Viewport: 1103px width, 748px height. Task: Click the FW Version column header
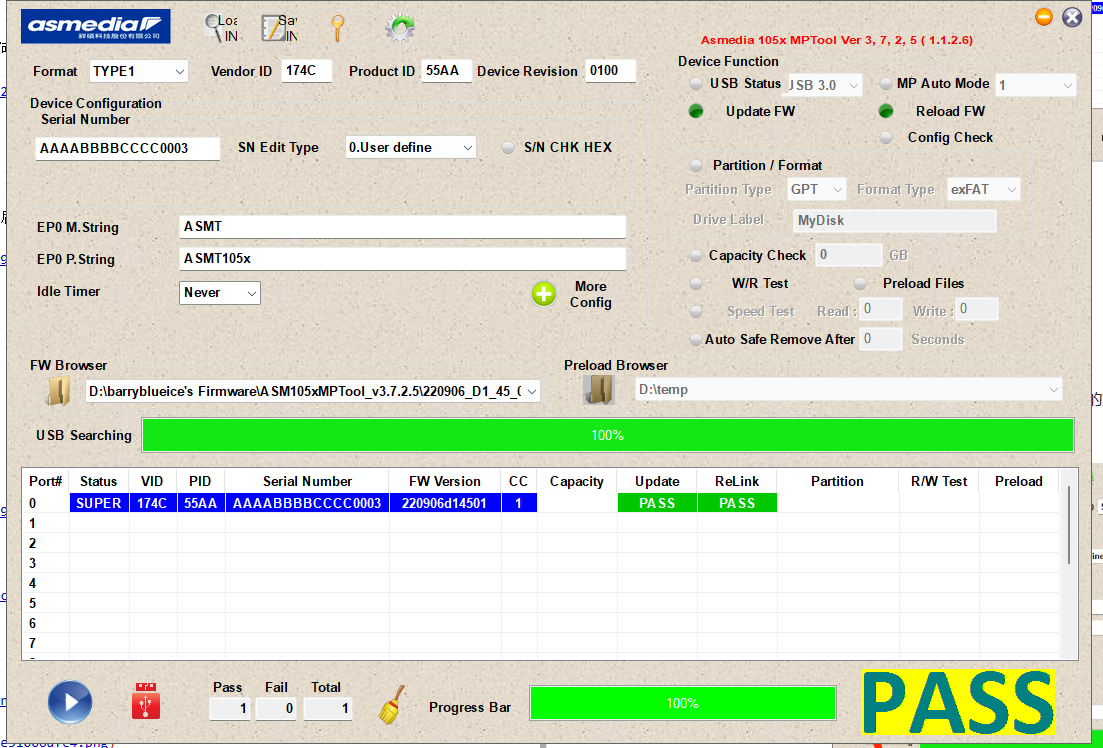click(445, 481)
